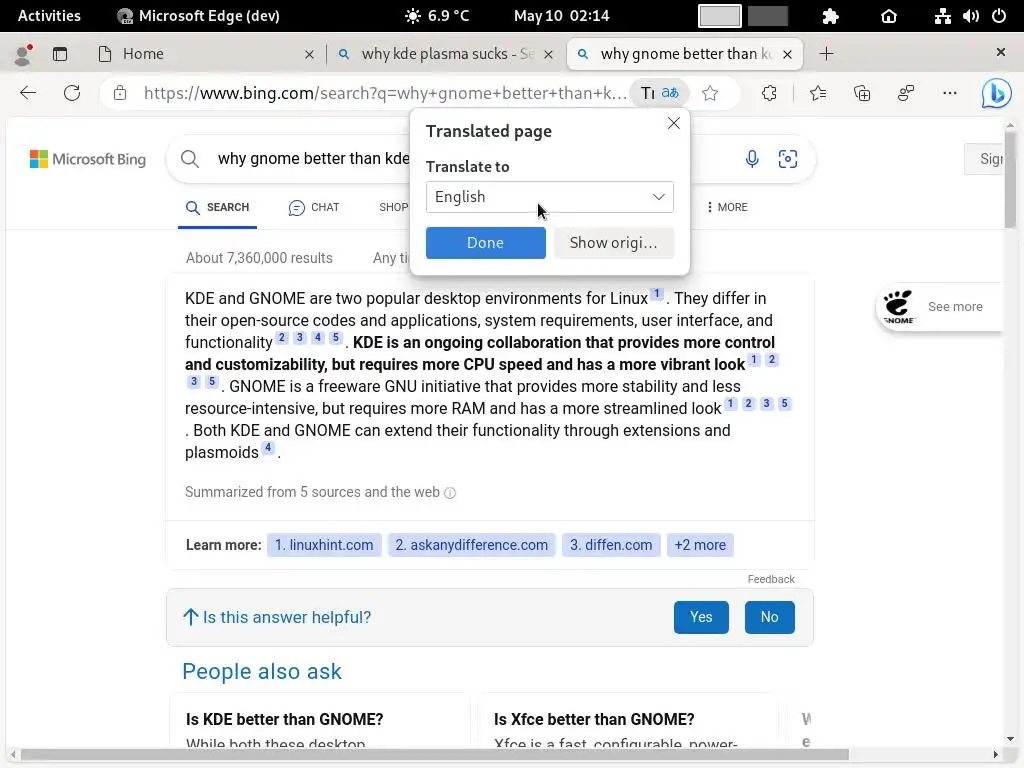Open the askanydifference.com source link
This screenshot has height=768, width=1024.
pyautogui.click(x=472, y=545)
